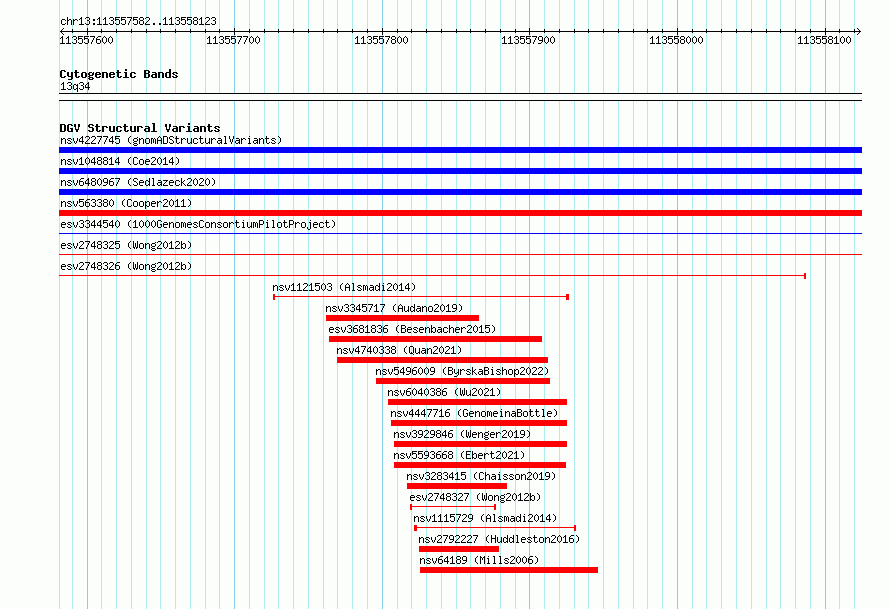This screenshot has height=609, width=890.
Task: Click esv2748326 (Wong2012b) label
Action: click(126, 266)
